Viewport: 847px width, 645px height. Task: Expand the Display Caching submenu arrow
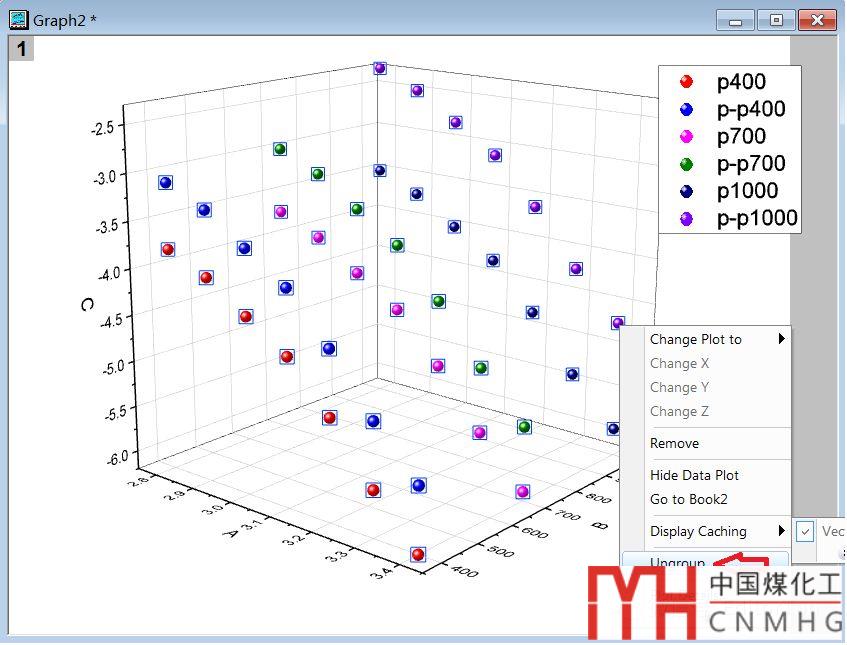(781, 531)
